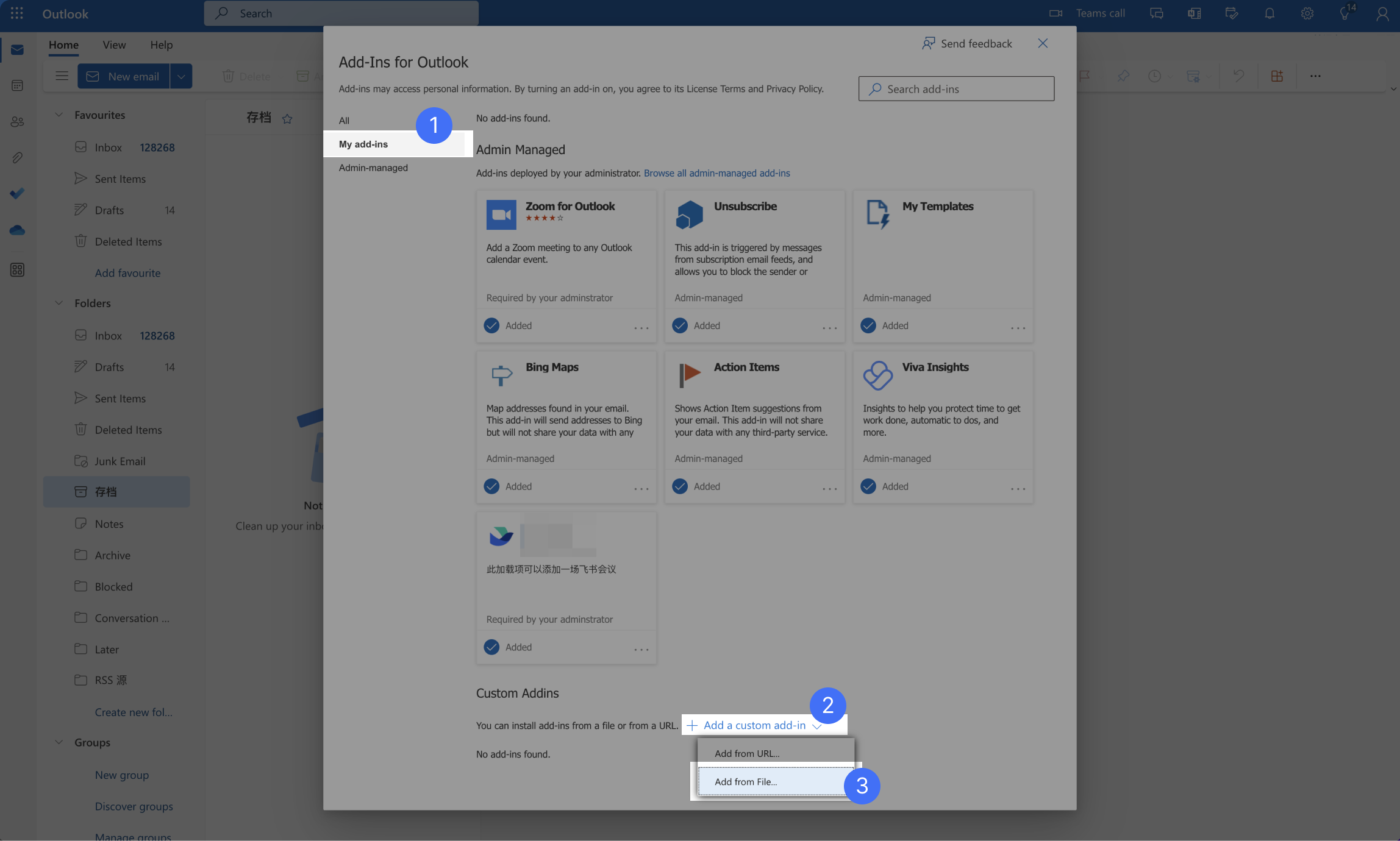Collapse the Favourites folder section

(x=59, y=115)
